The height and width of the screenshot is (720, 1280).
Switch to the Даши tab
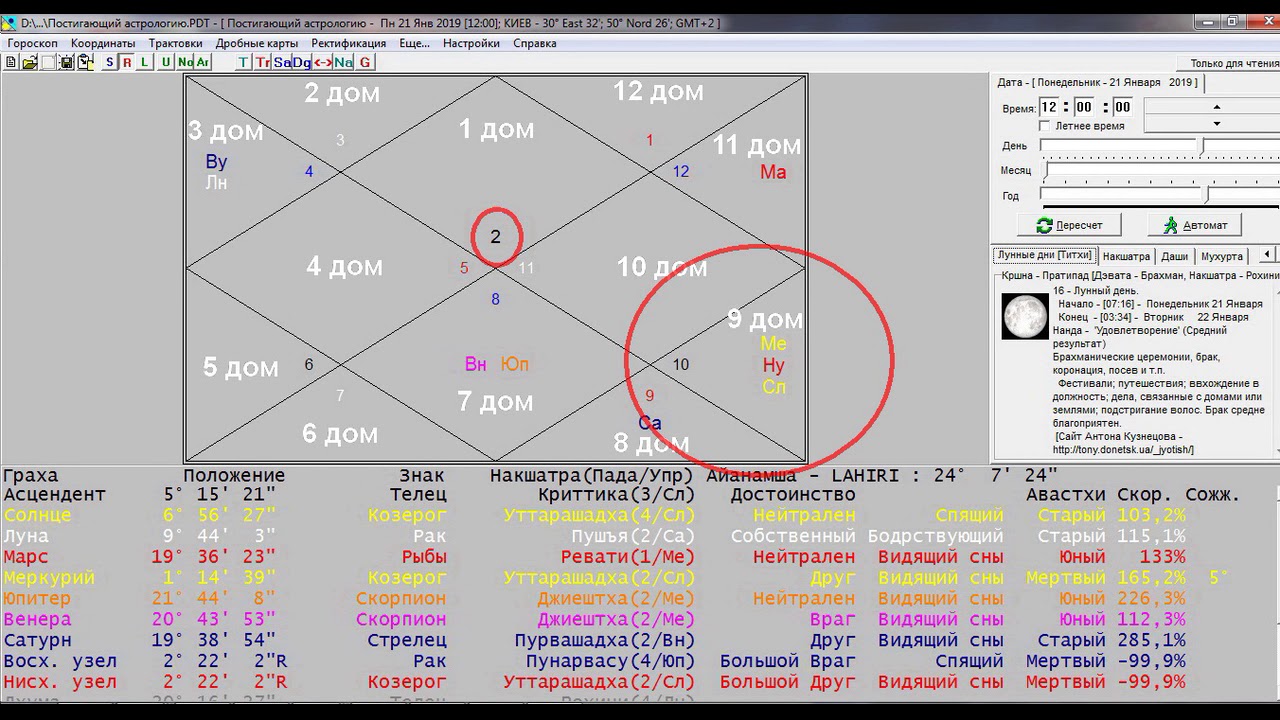1175,256
